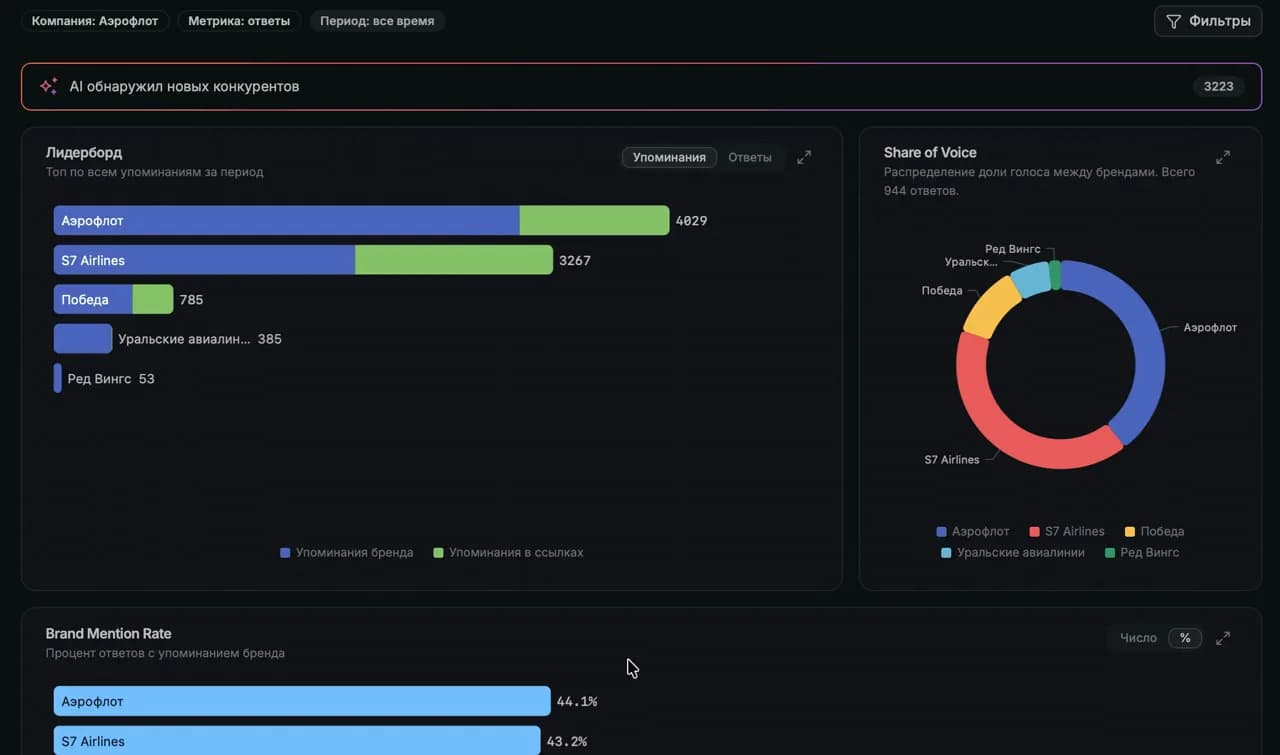The height and width of the screenshot is (755, 1280).
Task: Click S7 Airlines 43.2% mention rate bar
Action: point(297,741)
